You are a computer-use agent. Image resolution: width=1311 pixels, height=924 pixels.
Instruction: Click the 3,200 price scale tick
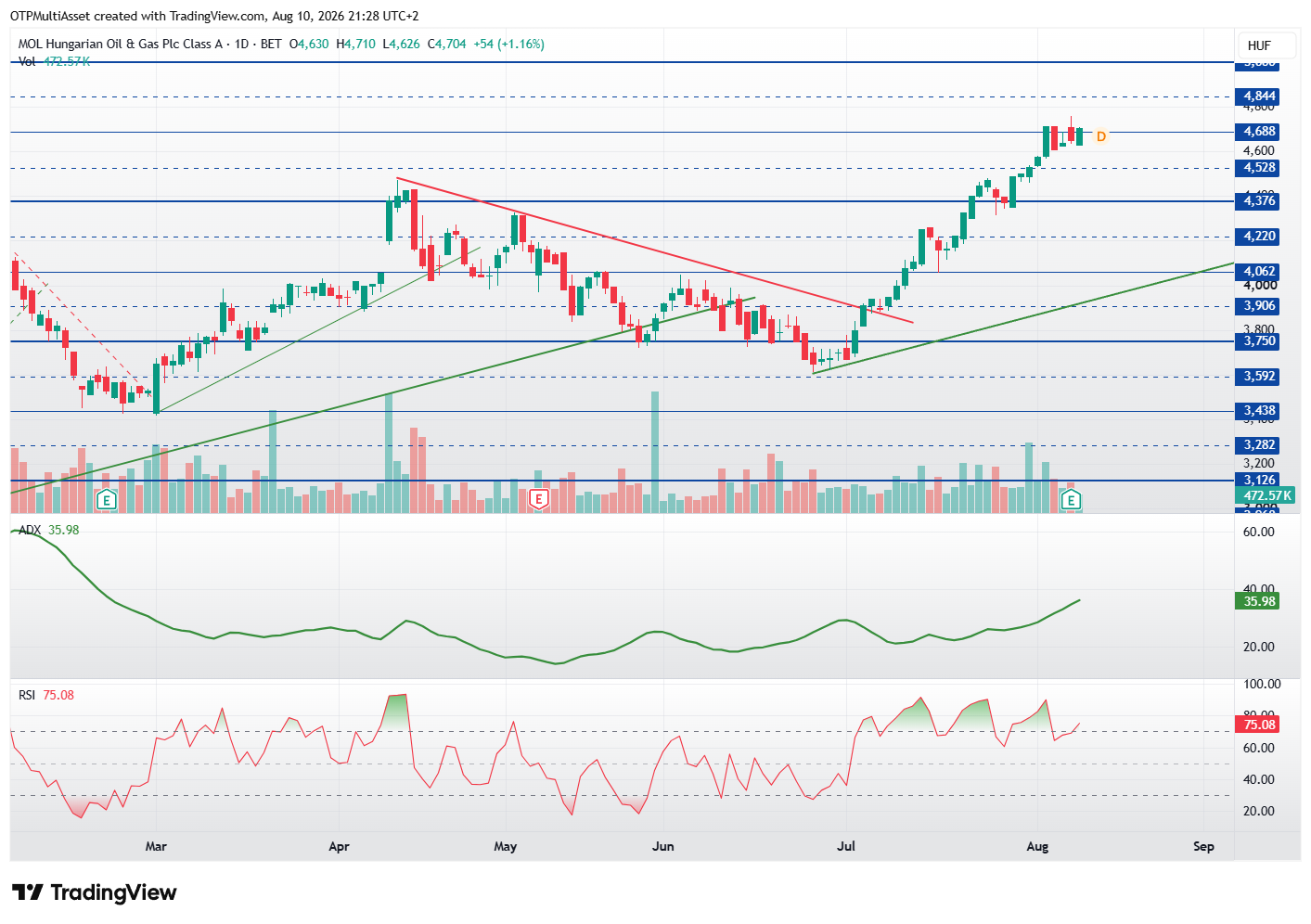1259,463
